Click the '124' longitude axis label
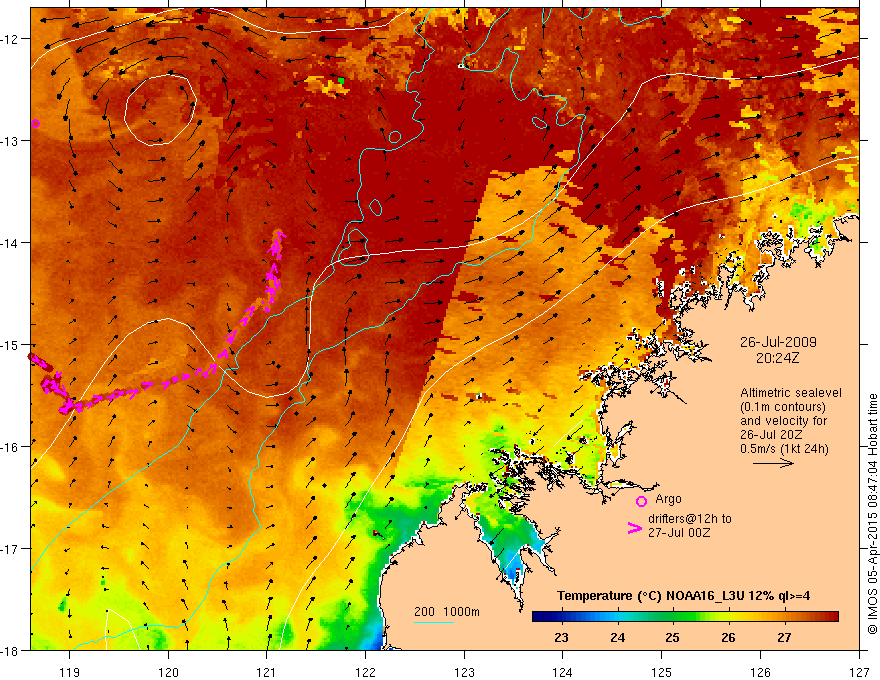Viewport: 880px width, 680px height. click(563, 672)
